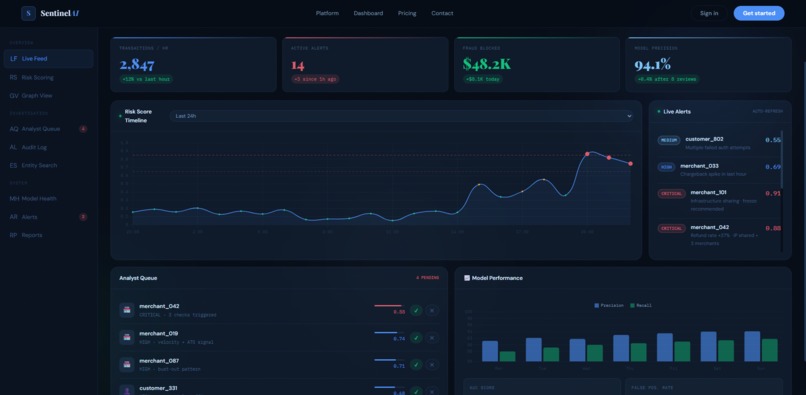Image resolution: width=806 pixels, height=395 pixels.
Task: Open Reports in the sidebar
Action: tap(48, 235)
